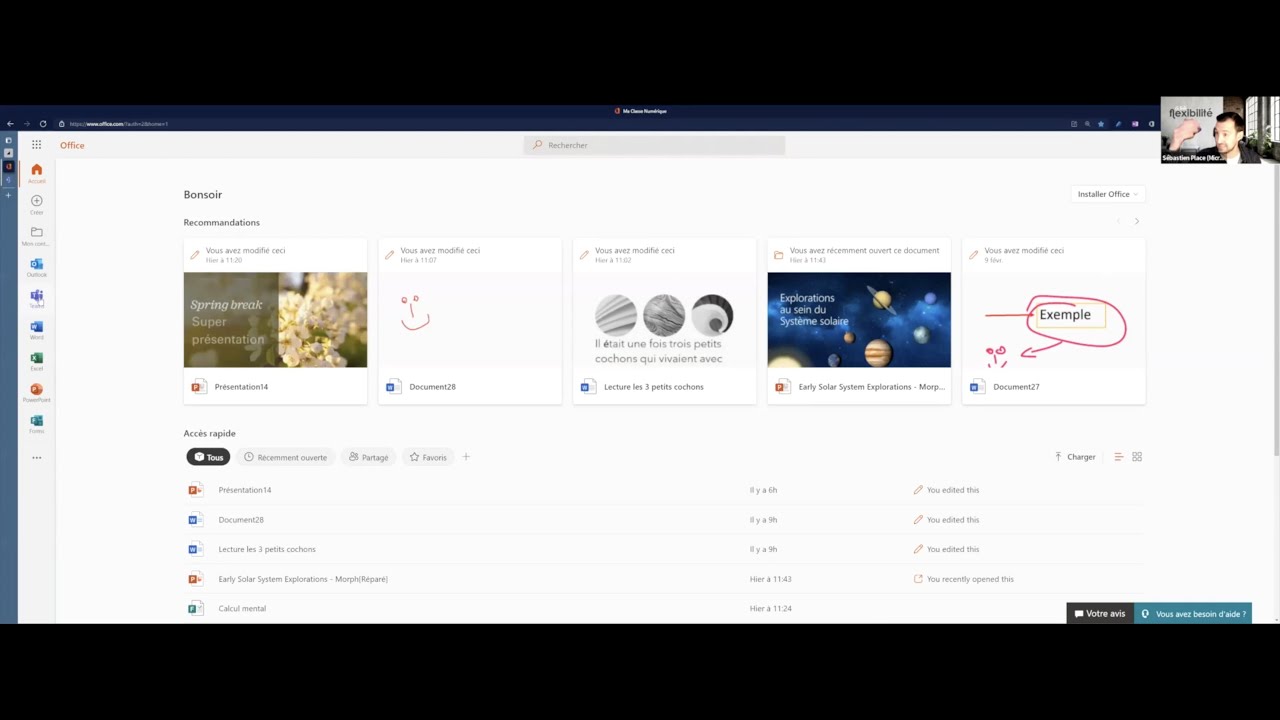Click 'You recently opened this' text
The width and height of the screenshot is (1280, 720).
[970, 579]
